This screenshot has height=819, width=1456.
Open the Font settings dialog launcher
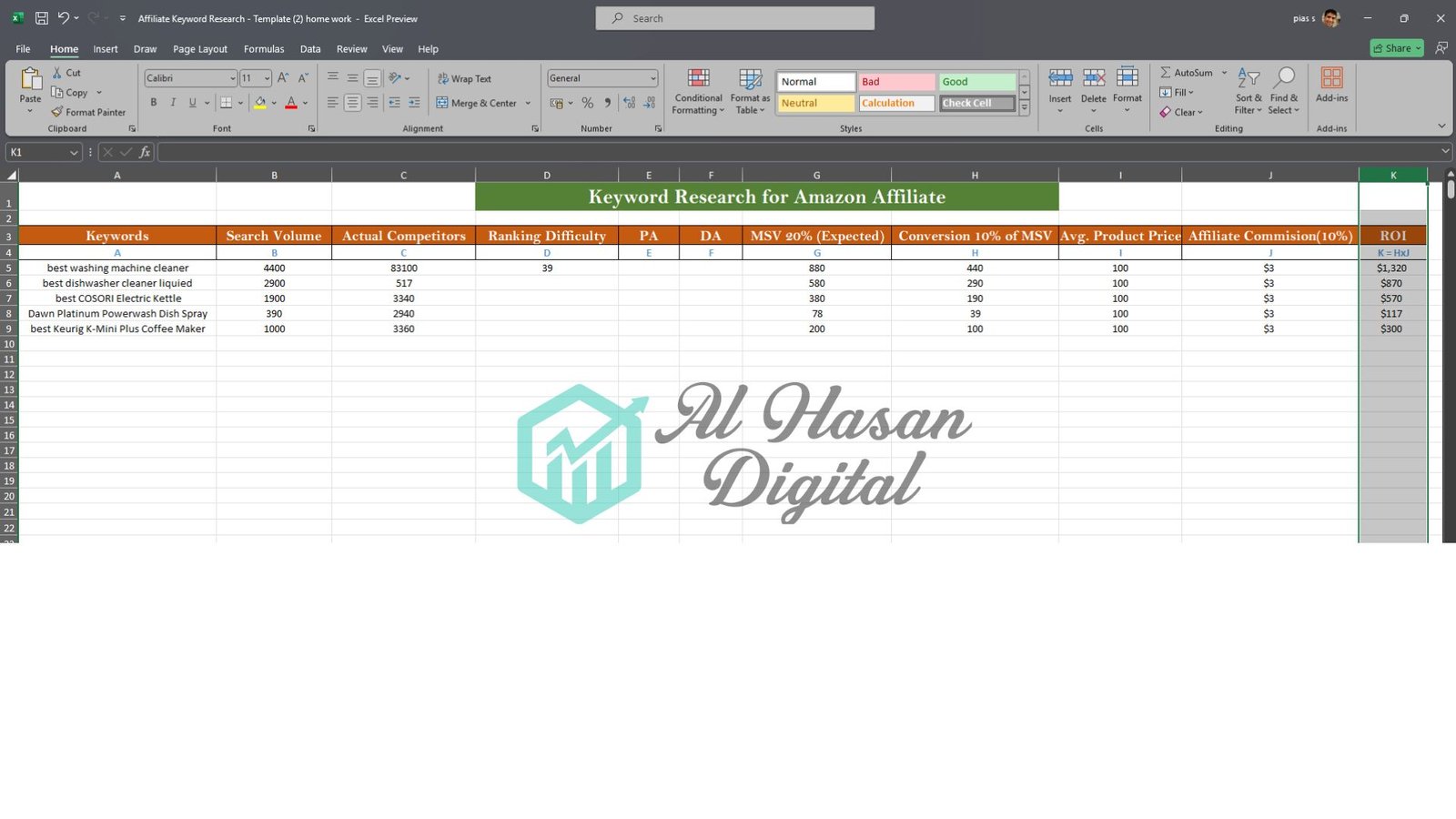tap(311, 128)
